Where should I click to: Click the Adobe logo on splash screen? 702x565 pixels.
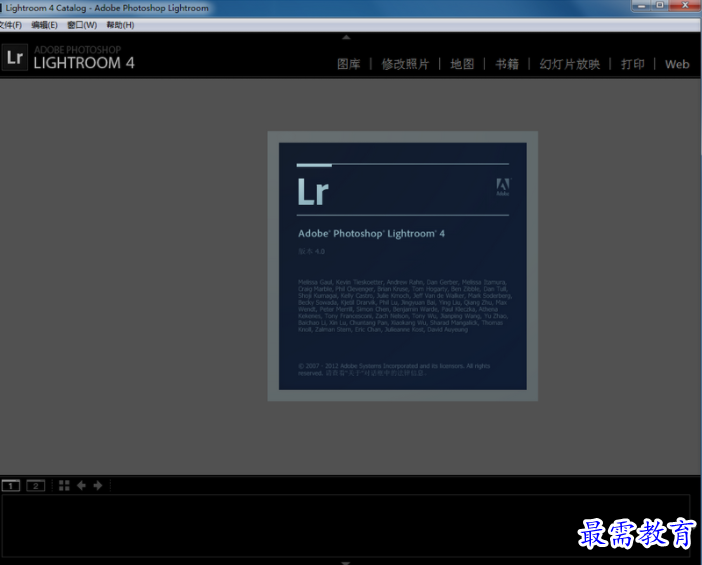(503, 187)
